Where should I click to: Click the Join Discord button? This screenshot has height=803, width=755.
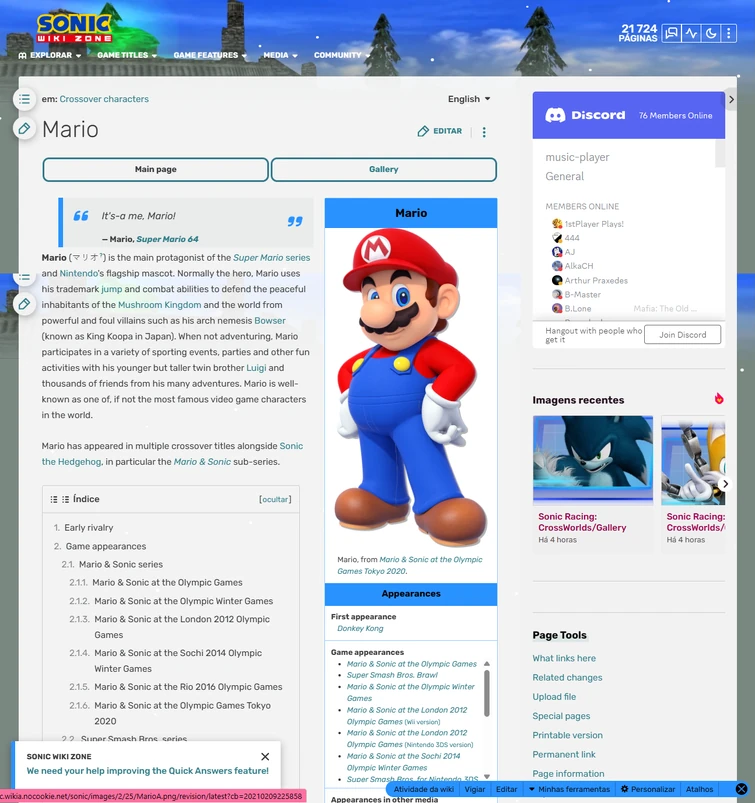click(682, 334)
